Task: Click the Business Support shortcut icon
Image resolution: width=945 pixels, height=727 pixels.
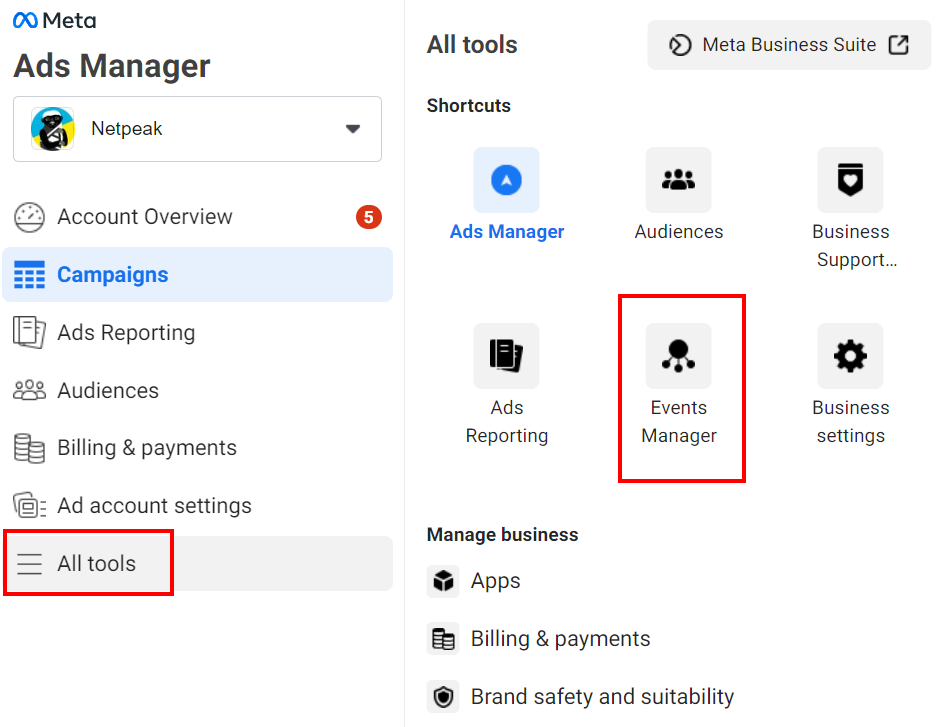Action: coord(850,180)
